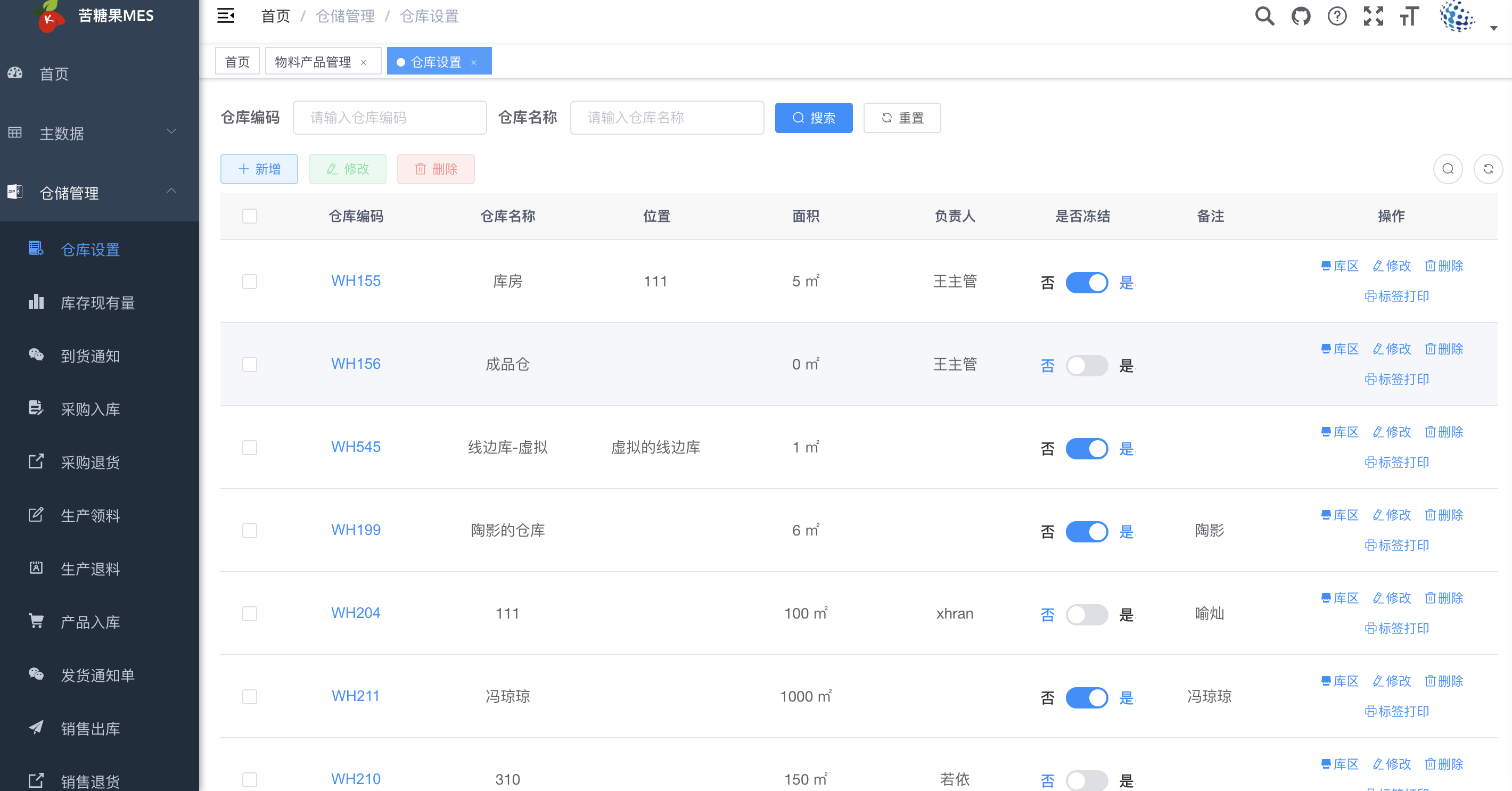
Task: Click the red 删除 toolbar button
Action: point(435,169)
